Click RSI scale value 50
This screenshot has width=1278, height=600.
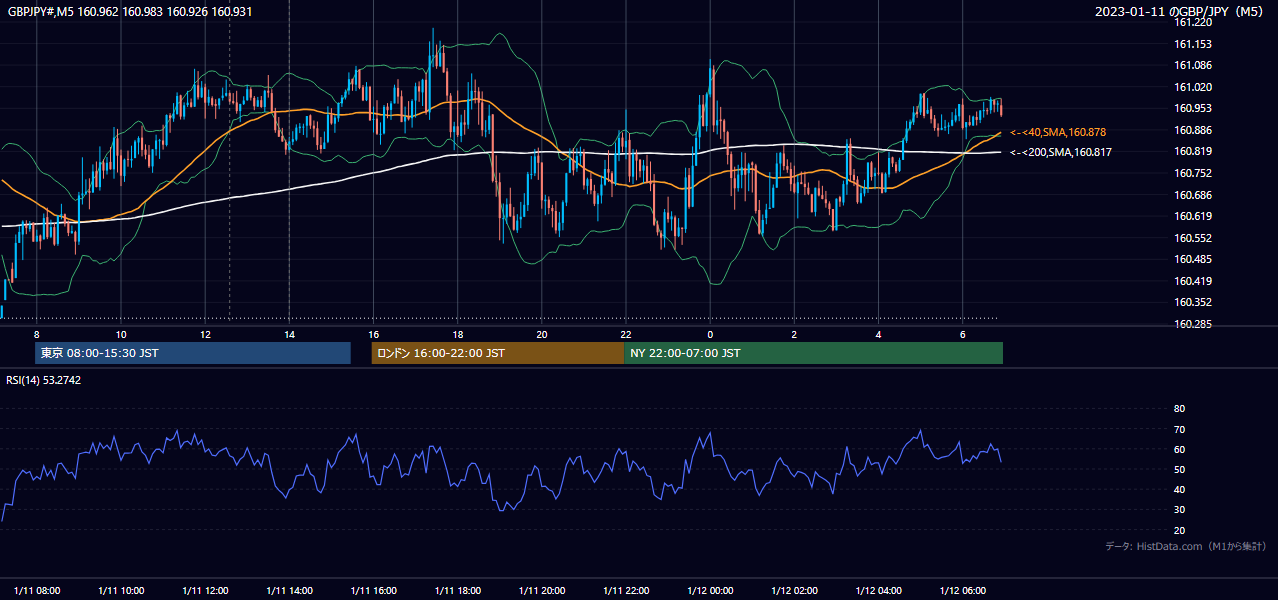[x=1179, y=469]
